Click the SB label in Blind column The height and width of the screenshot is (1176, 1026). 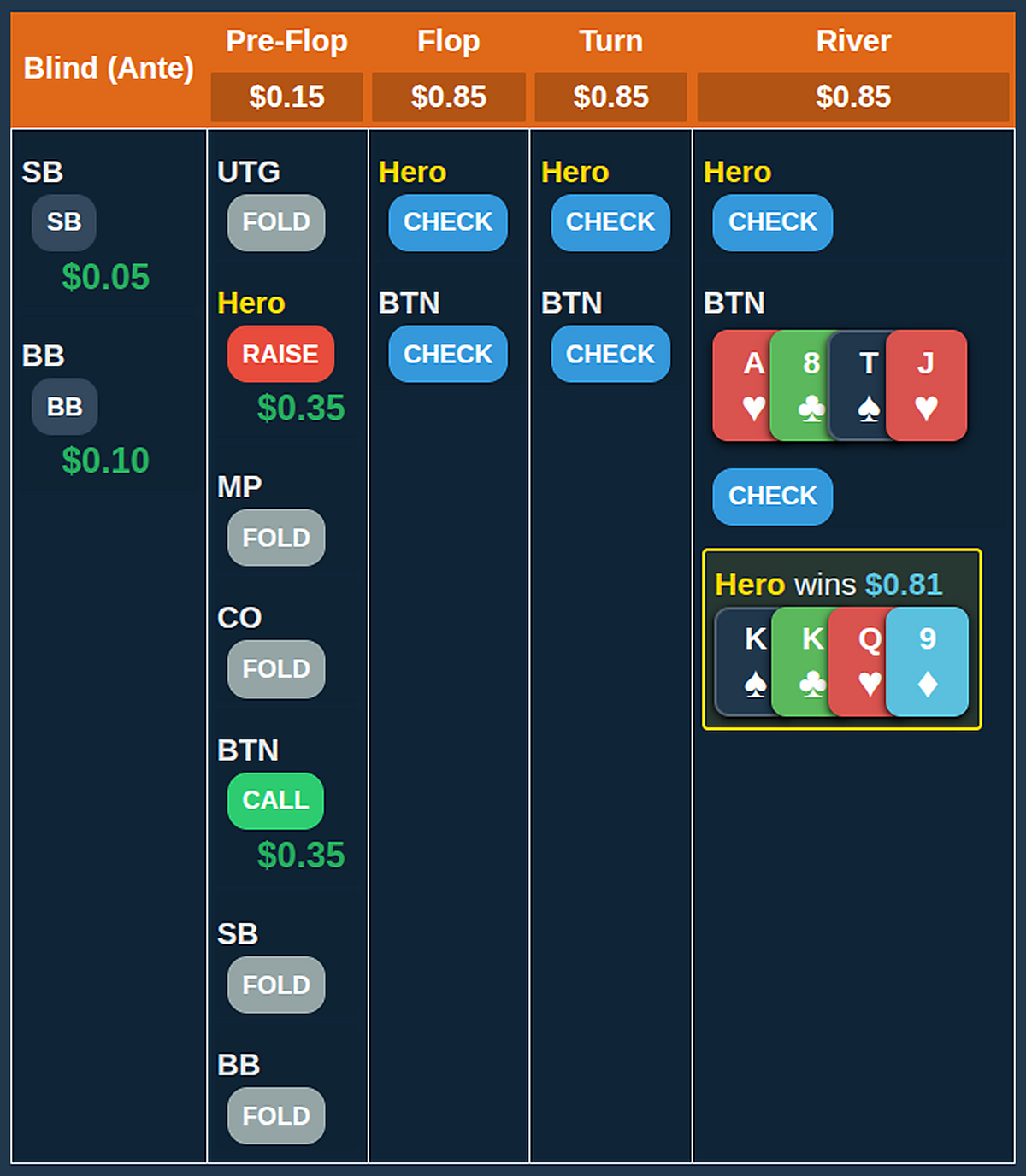click(x=43, y=172)
